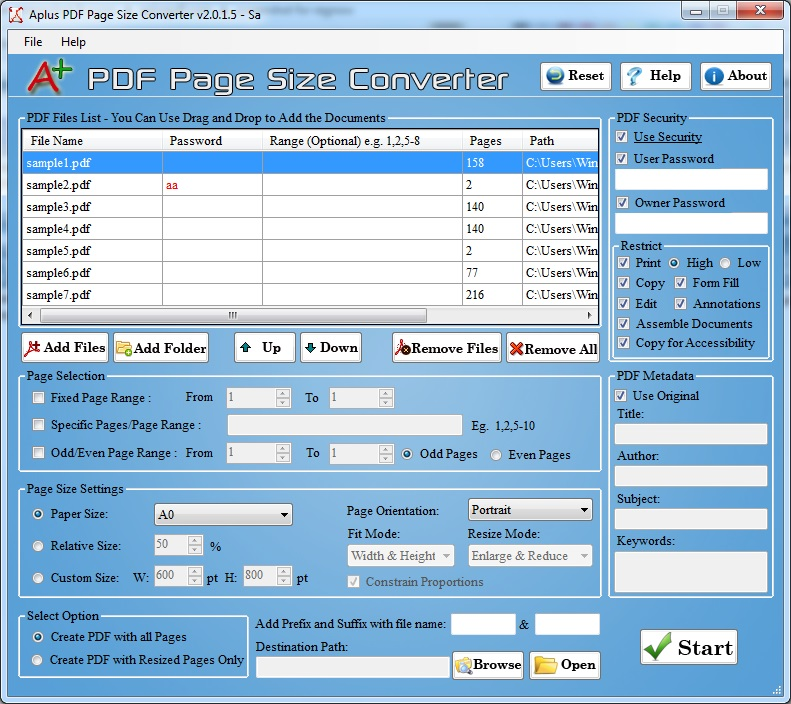This screenshot has width=791, height=704.
Task: Move selected file Down
Action: (331, 347)
